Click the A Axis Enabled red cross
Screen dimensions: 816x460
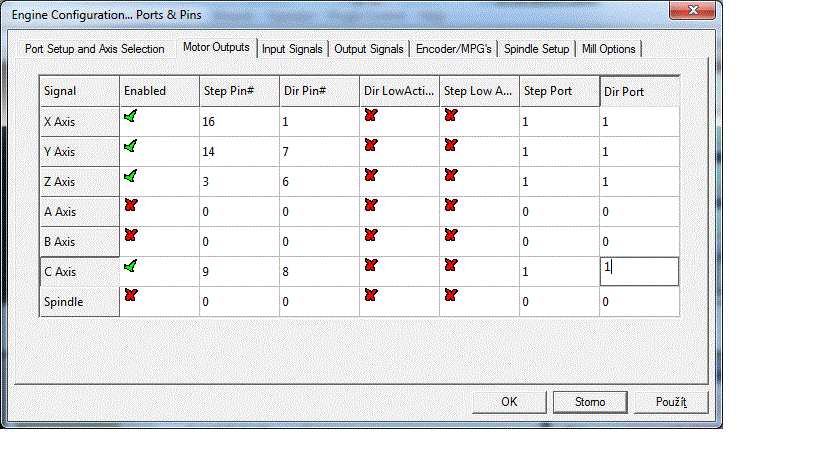pos(131,206)
